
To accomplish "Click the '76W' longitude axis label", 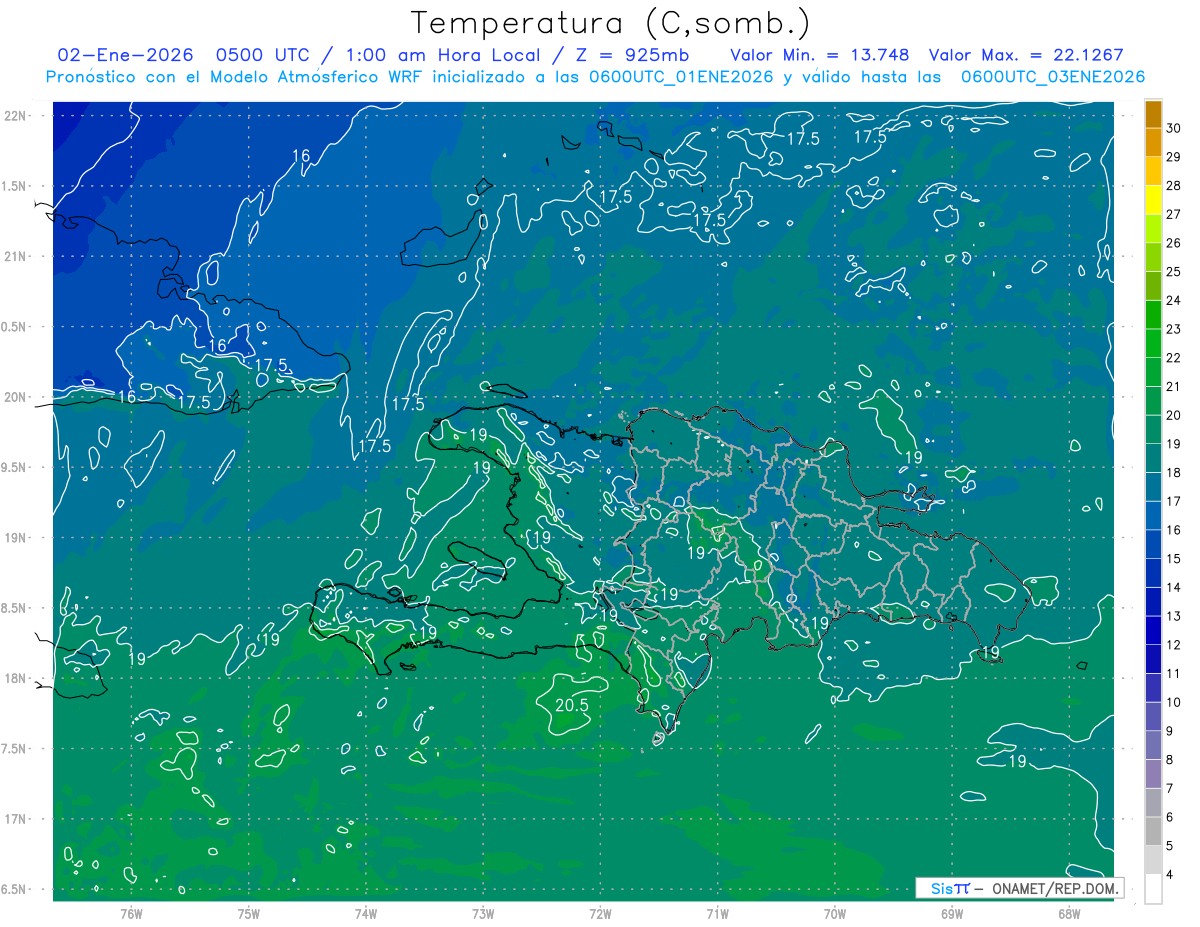I will coord(131,913).
